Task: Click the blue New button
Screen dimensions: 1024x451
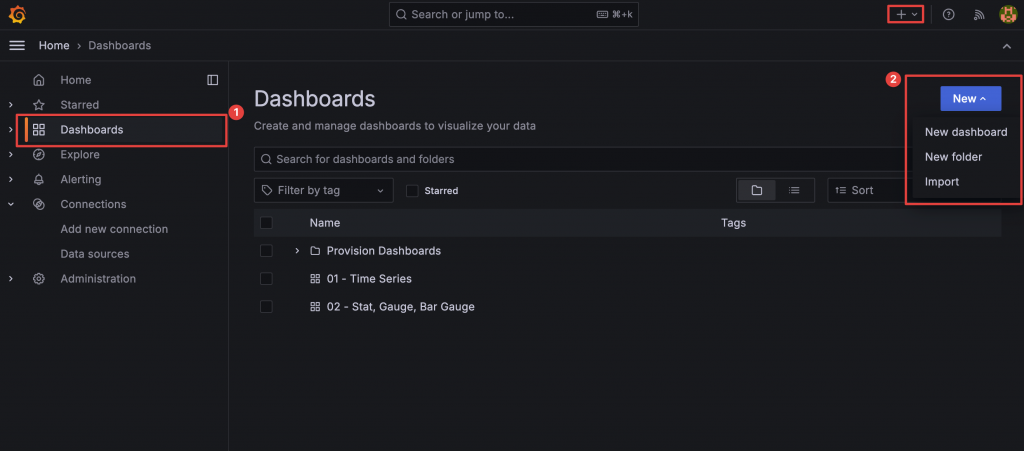Action: pos(970,98)
